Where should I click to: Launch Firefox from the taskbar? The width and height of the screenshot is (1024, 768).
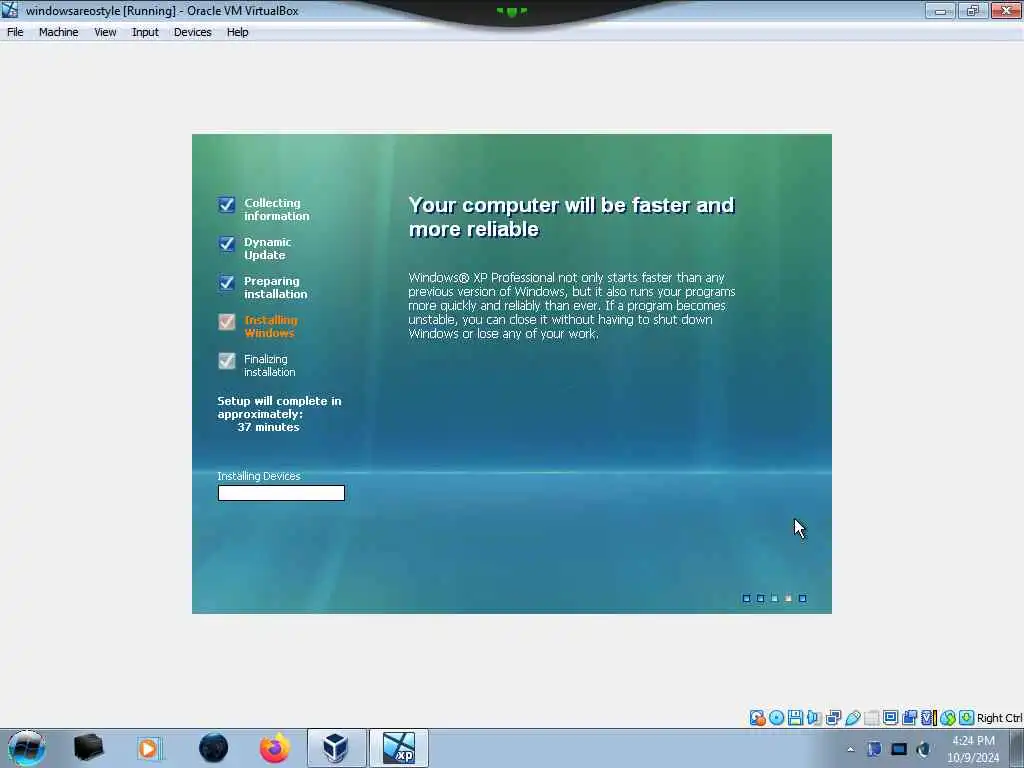point(275,748)
